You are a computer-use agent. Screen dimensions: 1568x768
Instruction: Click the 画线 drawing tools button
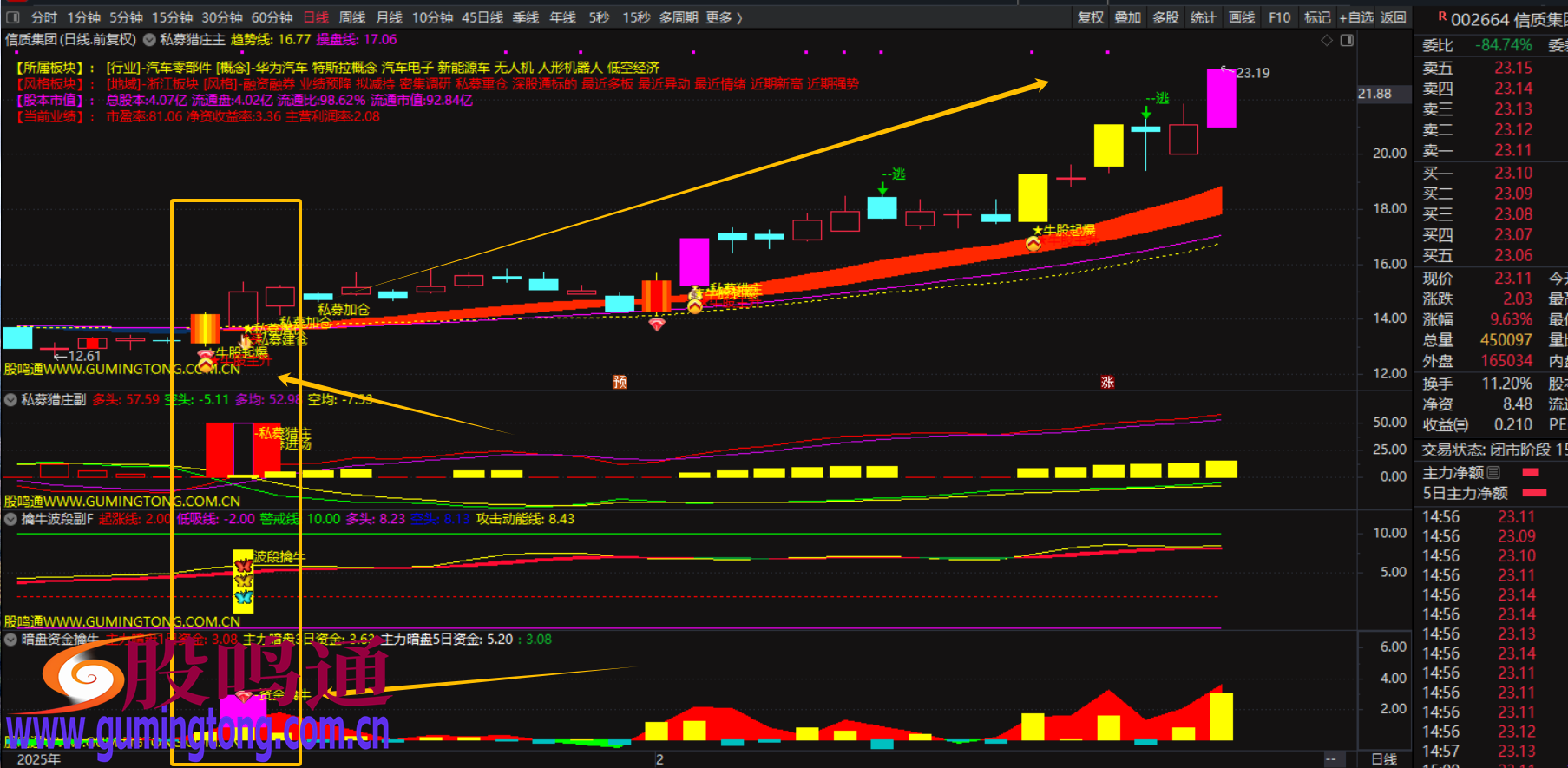tap(1242, 17)
